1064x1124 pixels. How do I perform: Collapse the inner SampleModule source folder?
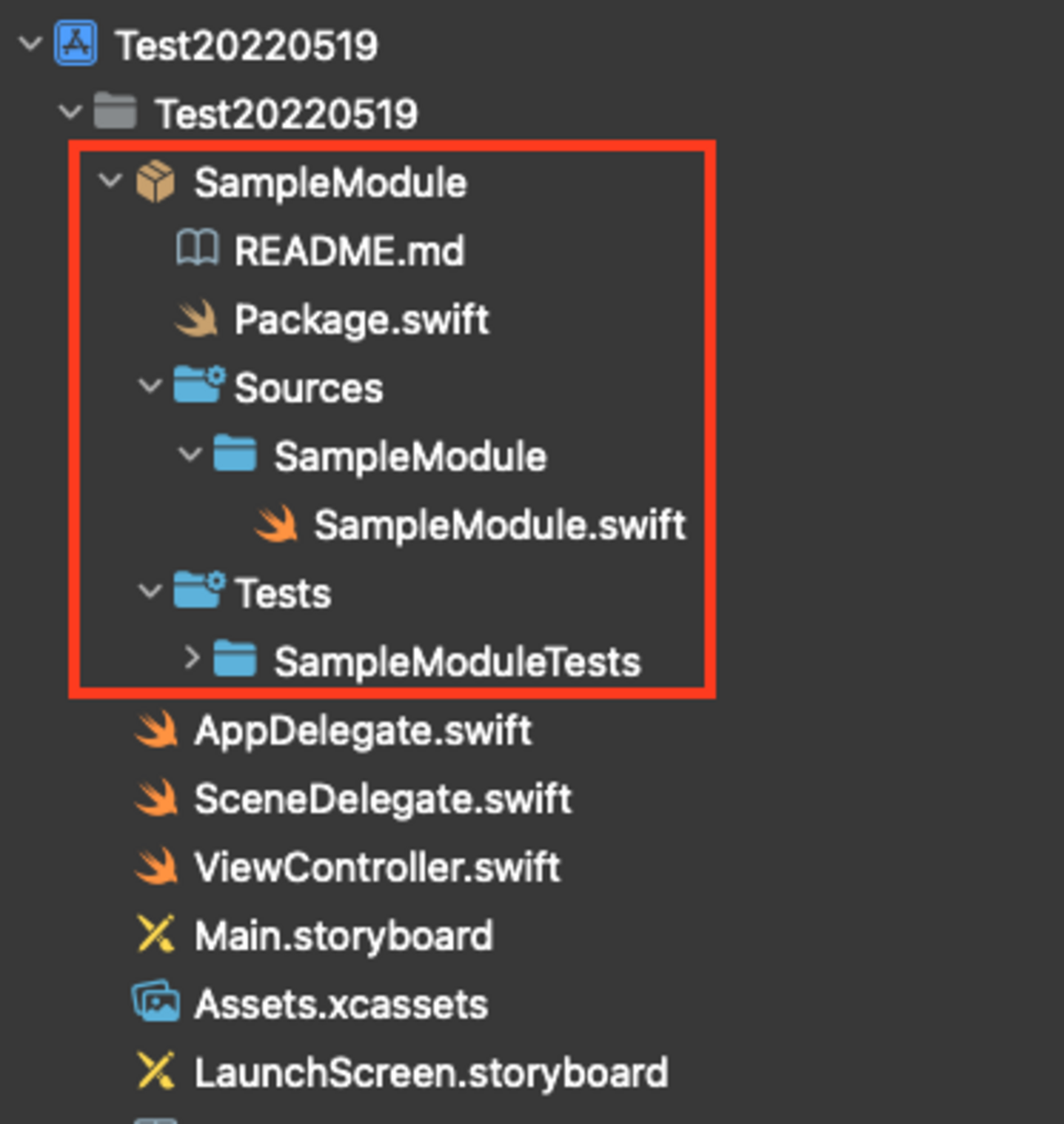[190, 454]
